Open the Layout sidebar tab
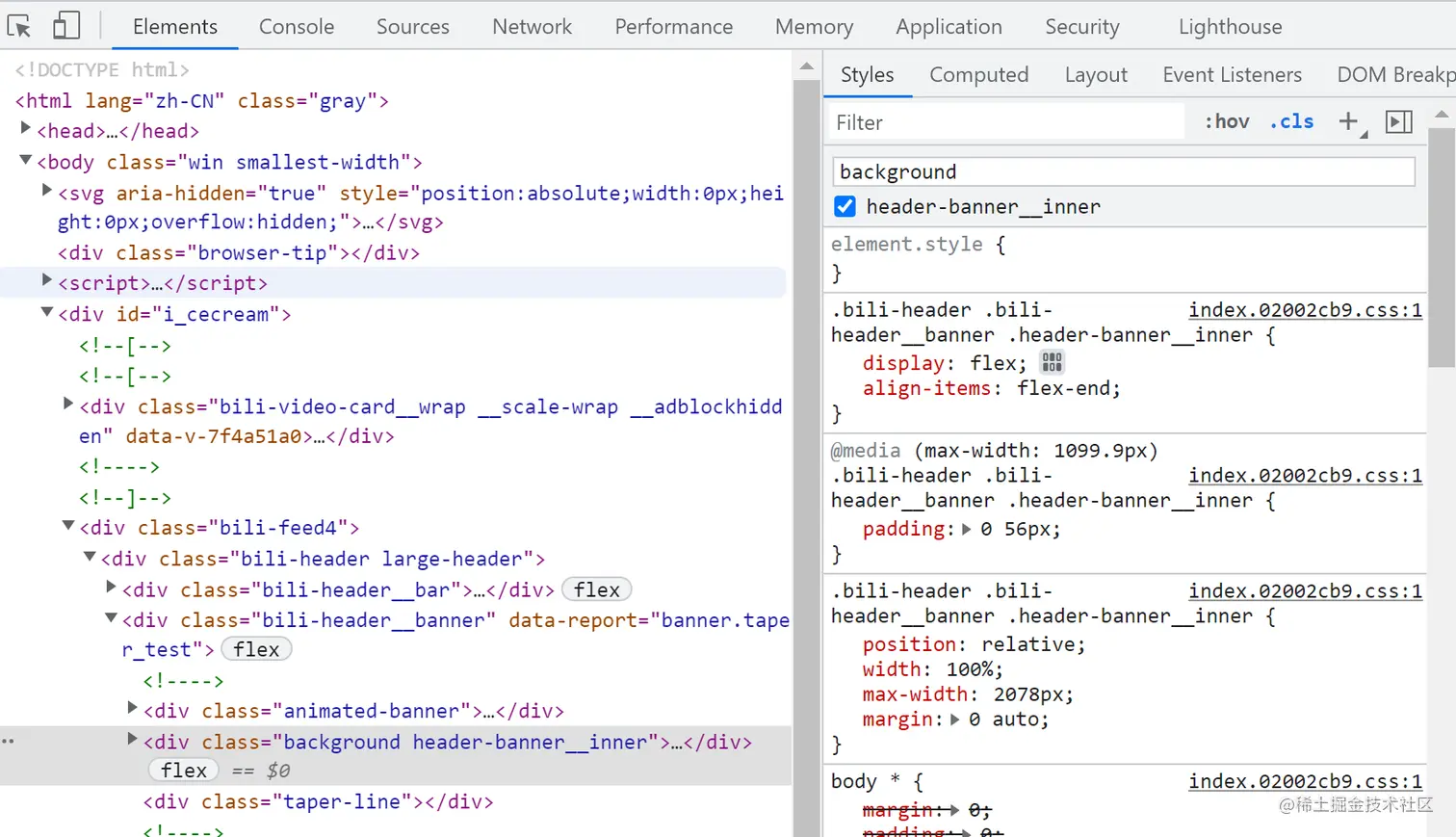Viewport: 1456px width, 837px height. (1096, 75)
